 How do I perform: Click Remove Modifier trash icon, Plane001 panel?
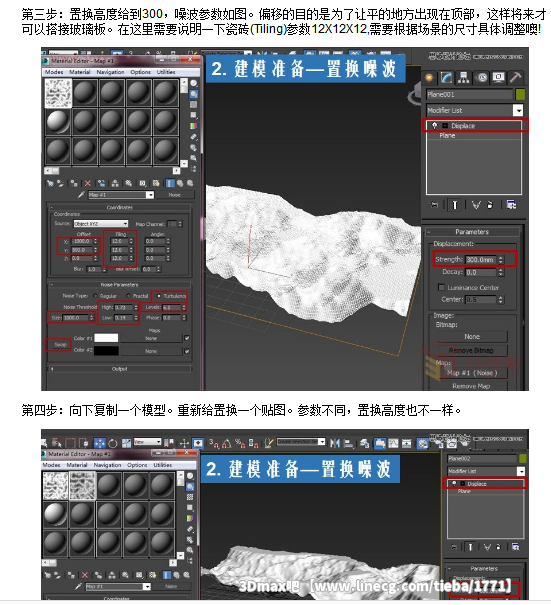tap(490, 205)
